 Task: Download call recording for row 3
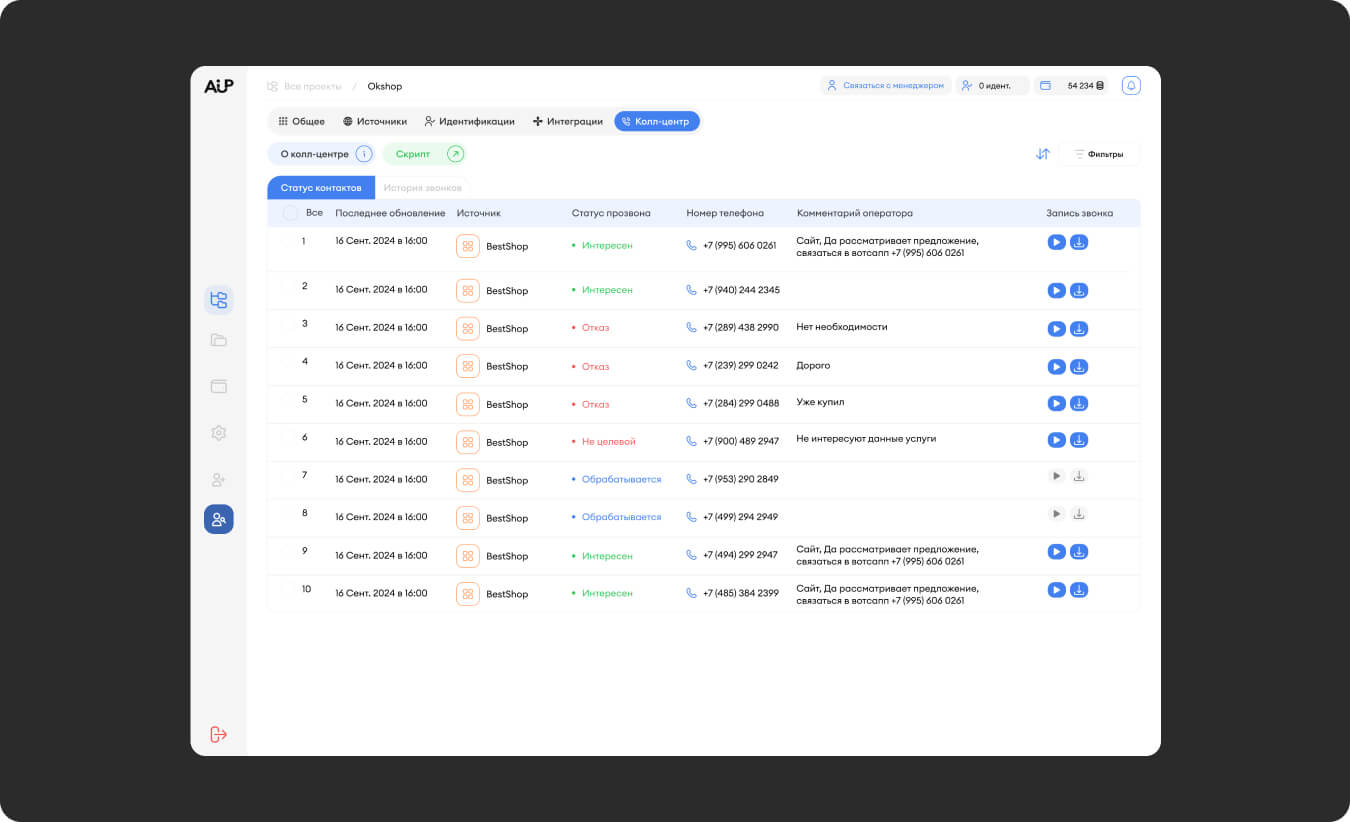tap(1079, 329)
